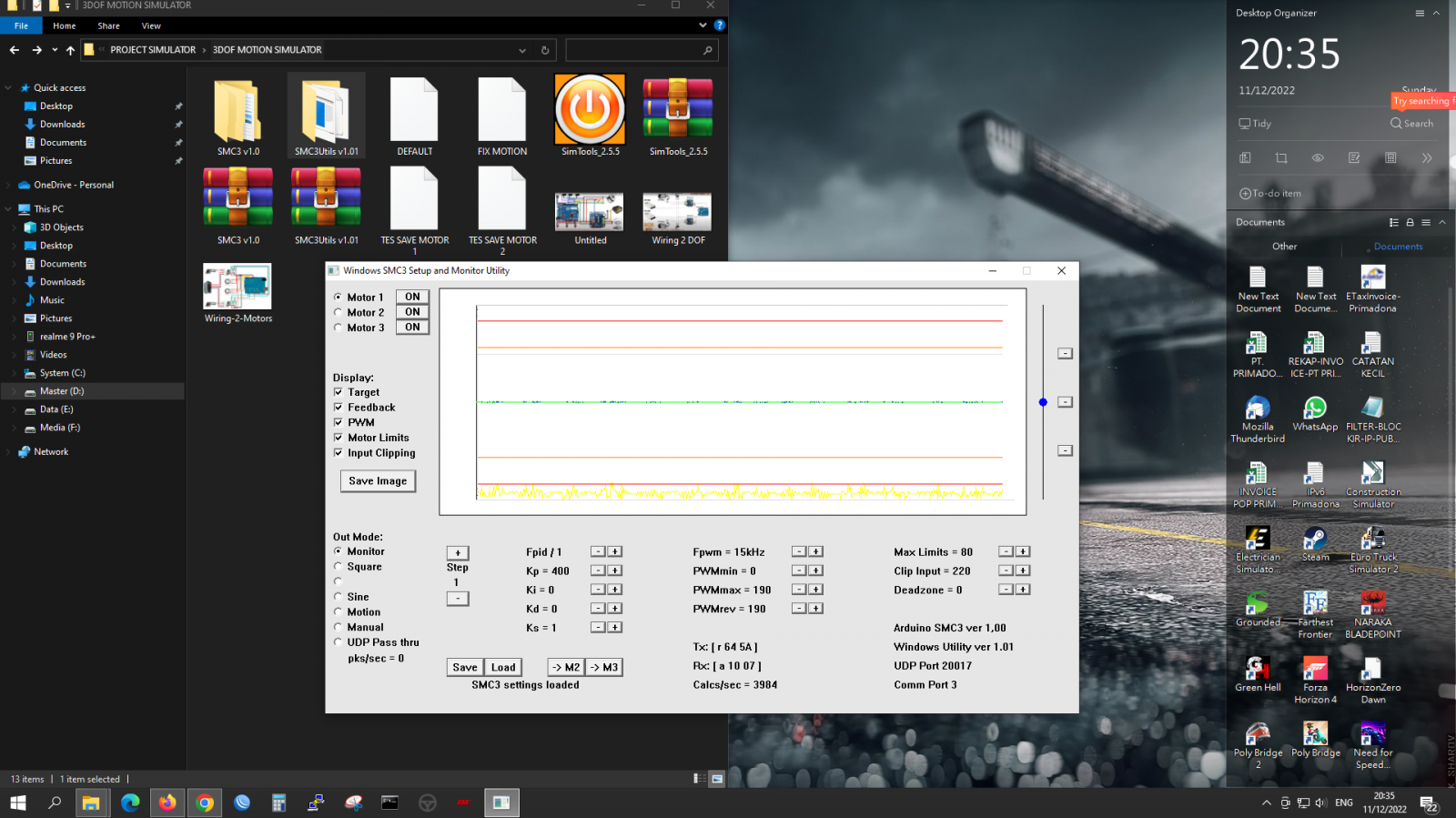Launch SimTools_2.5.5 orange power icon

[590, 116]
